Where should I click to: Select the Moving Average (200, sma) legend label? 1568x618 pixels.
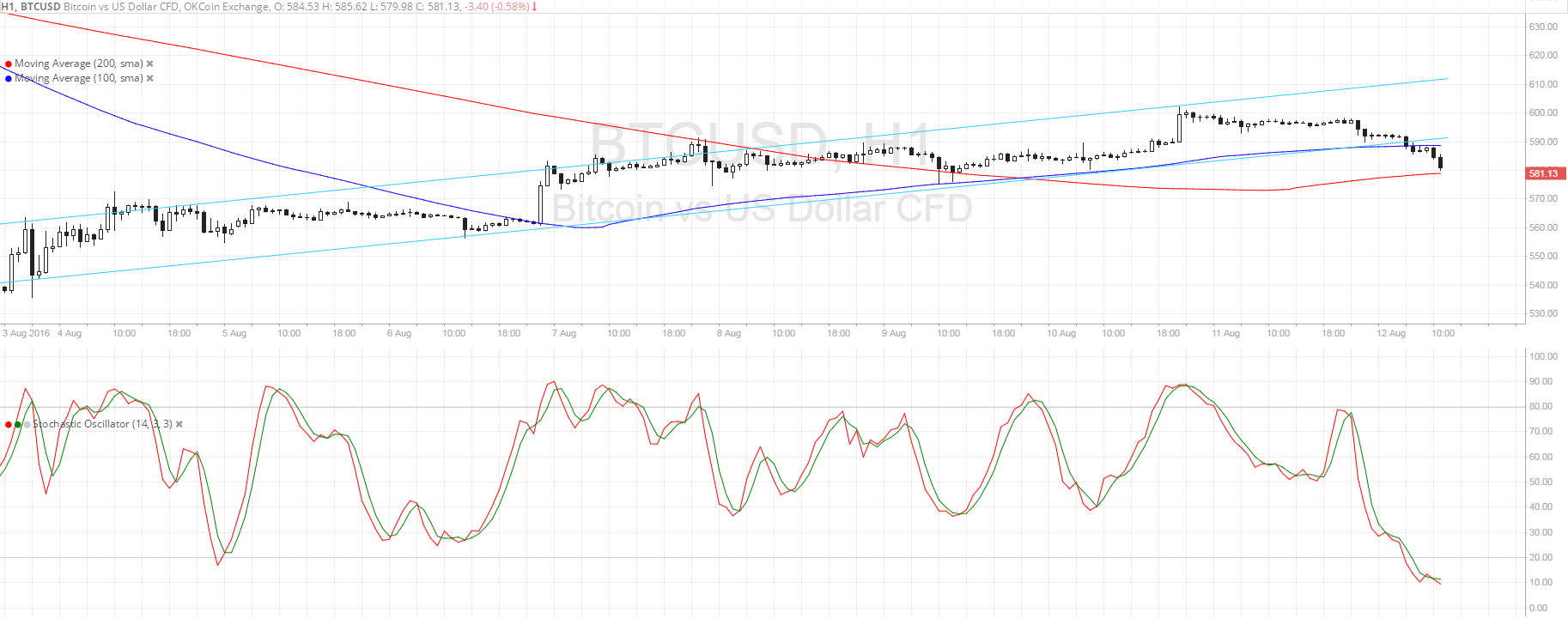pos(78,64)
